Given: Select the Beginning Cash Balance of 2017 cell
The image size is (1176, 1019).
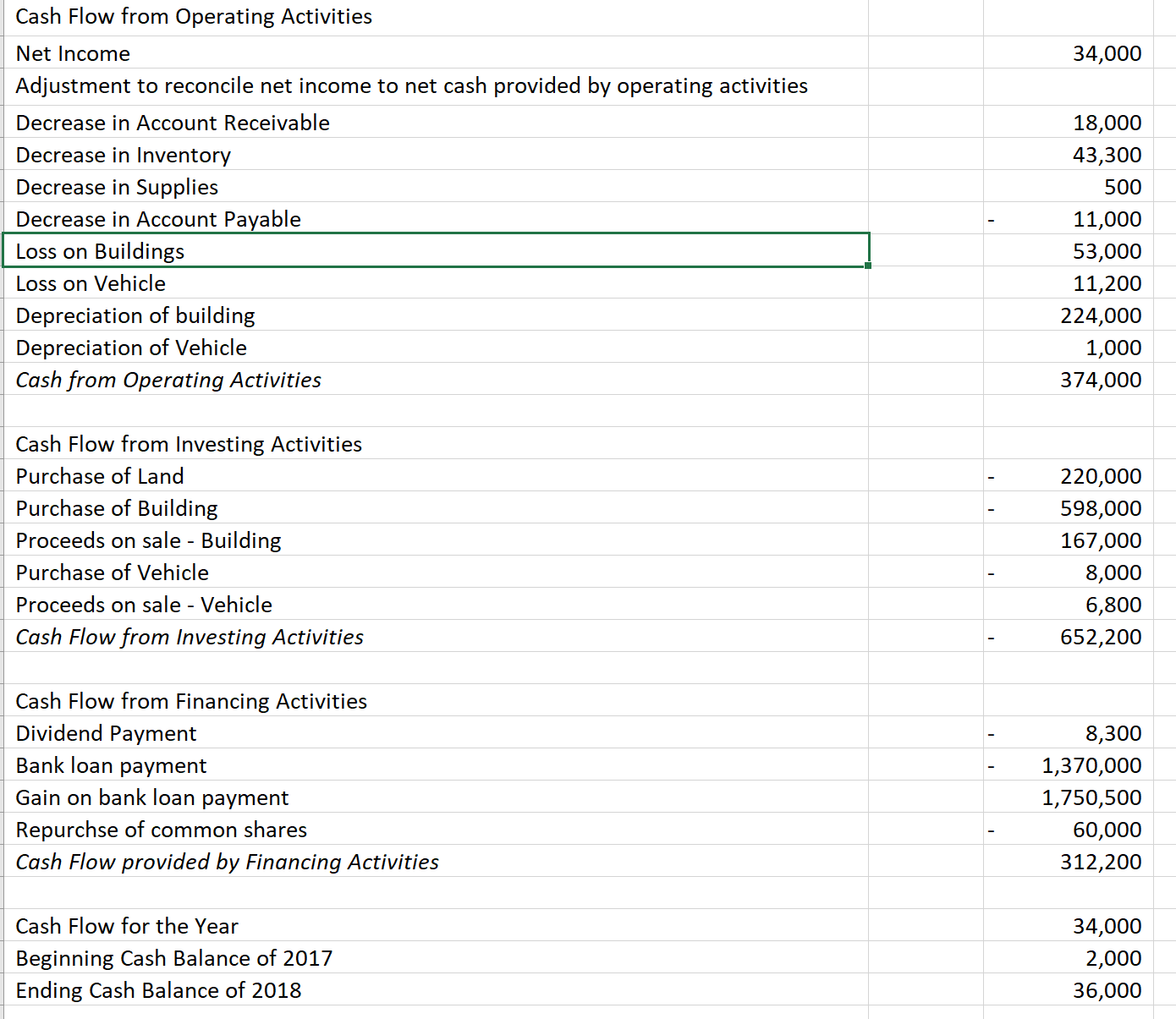Looking at the screenshot, I should 173,958.
